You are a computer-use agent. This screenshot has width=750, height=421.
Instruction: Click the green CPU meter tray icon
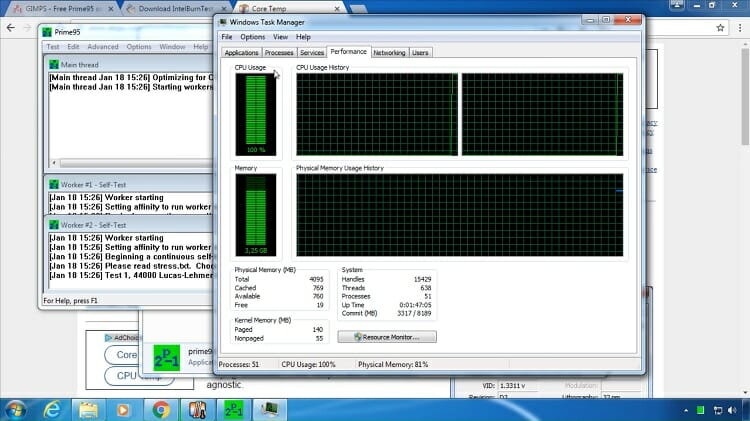click(x=700, y=410)
